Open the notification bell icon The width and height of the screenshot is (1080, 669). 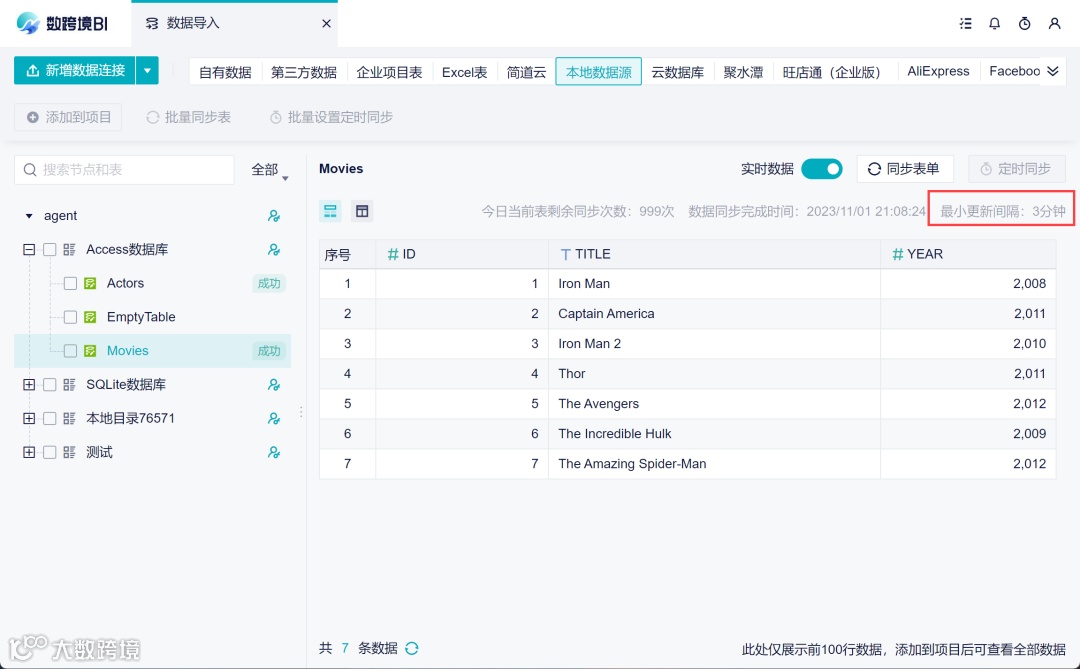pyautogui.click(x=995, y=23)
